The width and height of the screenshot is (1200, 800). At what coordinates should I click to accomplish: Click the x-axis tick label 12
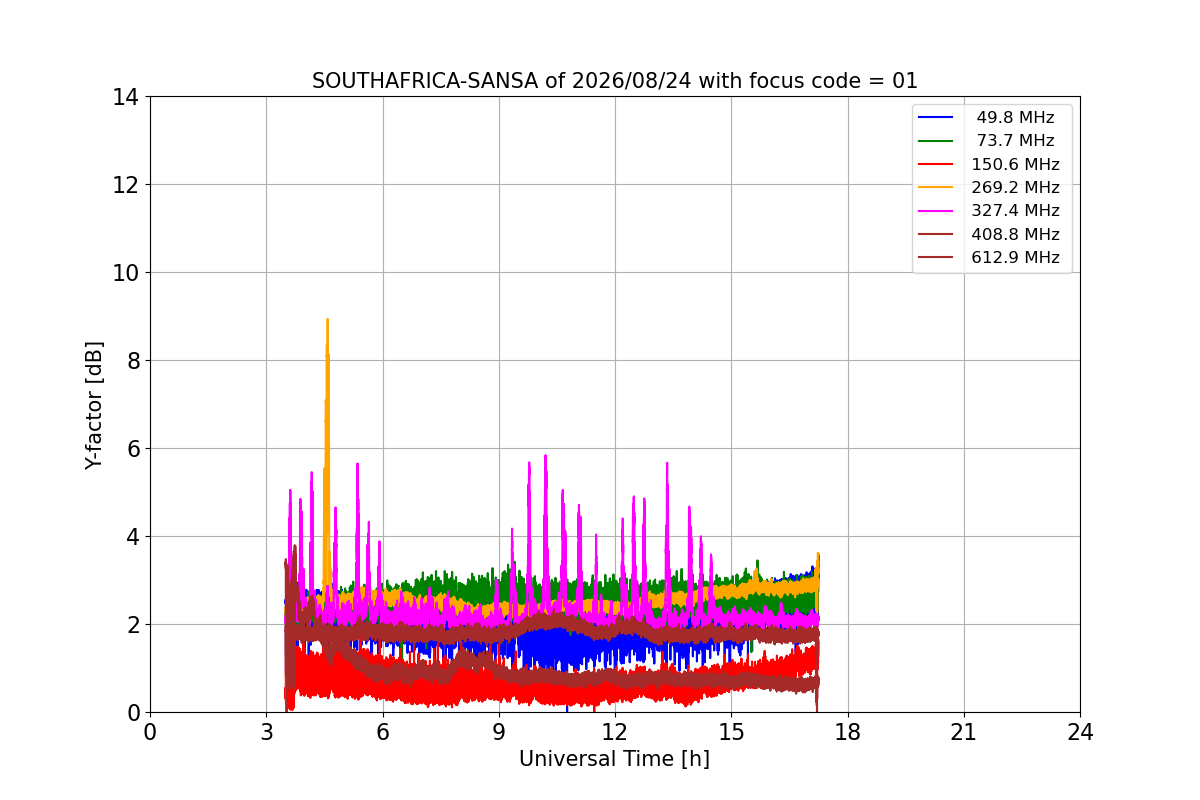click(x=615, y=732)
